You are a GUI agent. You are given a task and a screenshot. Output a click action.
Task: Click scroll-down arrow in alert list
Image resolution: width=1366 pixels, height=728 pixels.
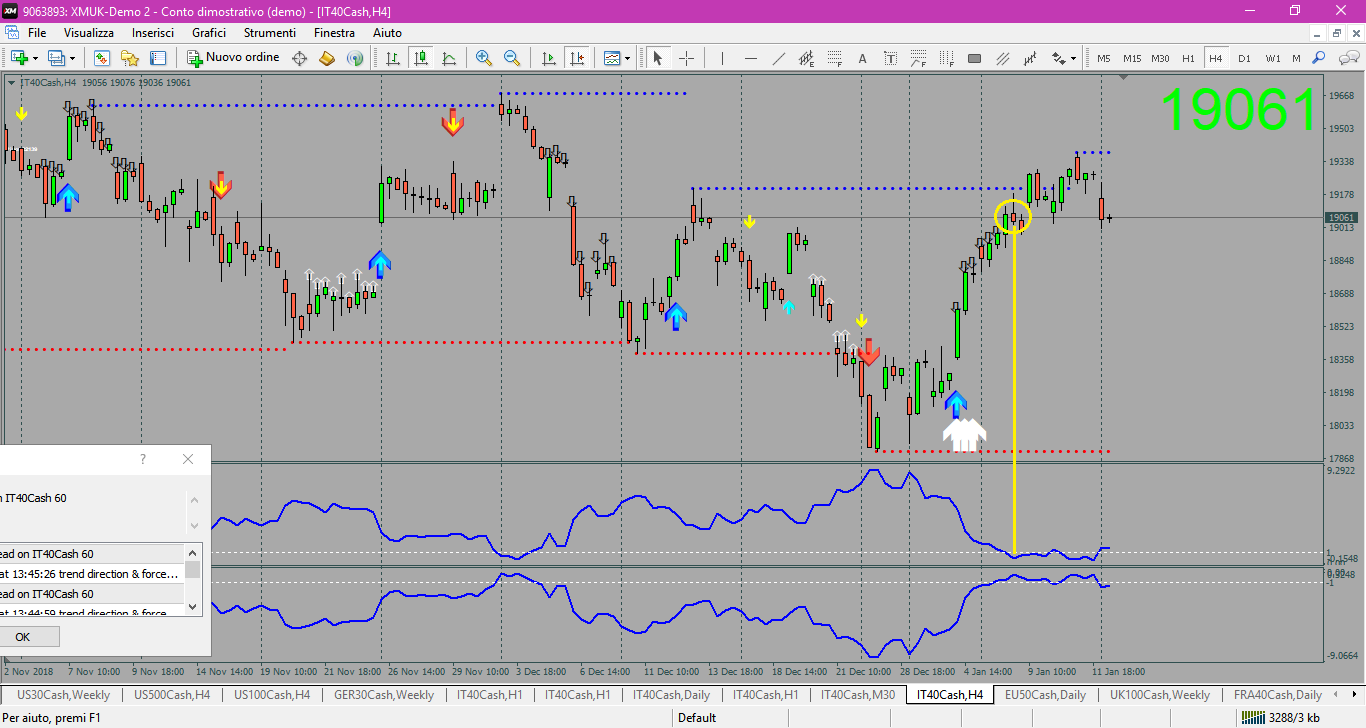192,607
